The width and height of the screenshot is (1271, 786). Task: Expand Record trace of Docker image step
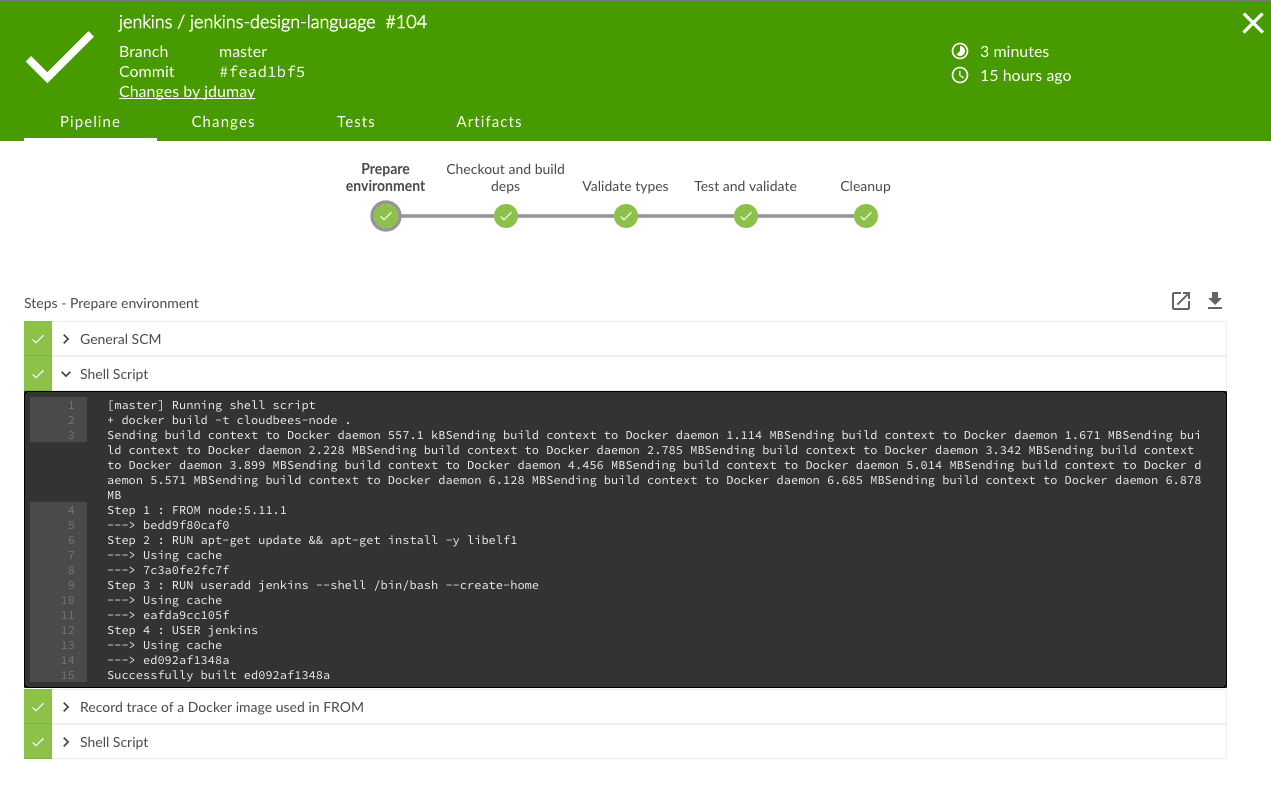click(x=221, y=707)
